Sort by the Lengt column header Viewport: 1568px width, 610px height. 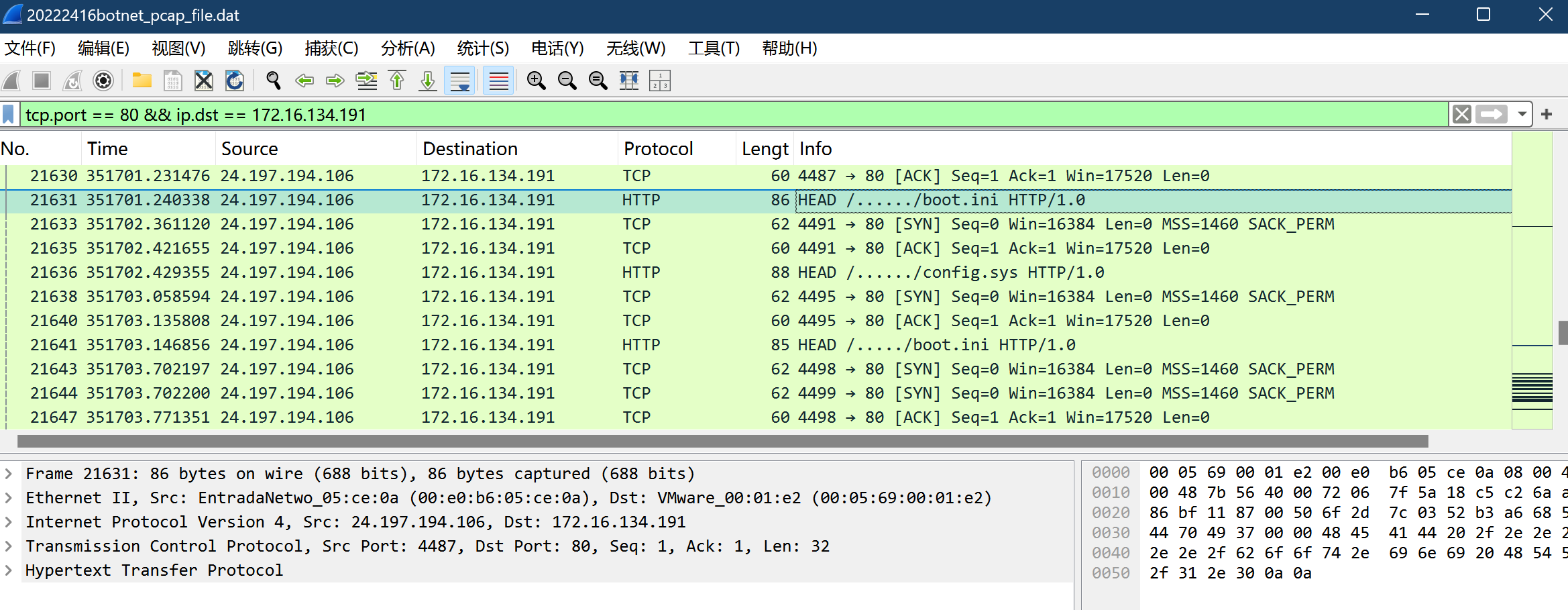point(765,149)
